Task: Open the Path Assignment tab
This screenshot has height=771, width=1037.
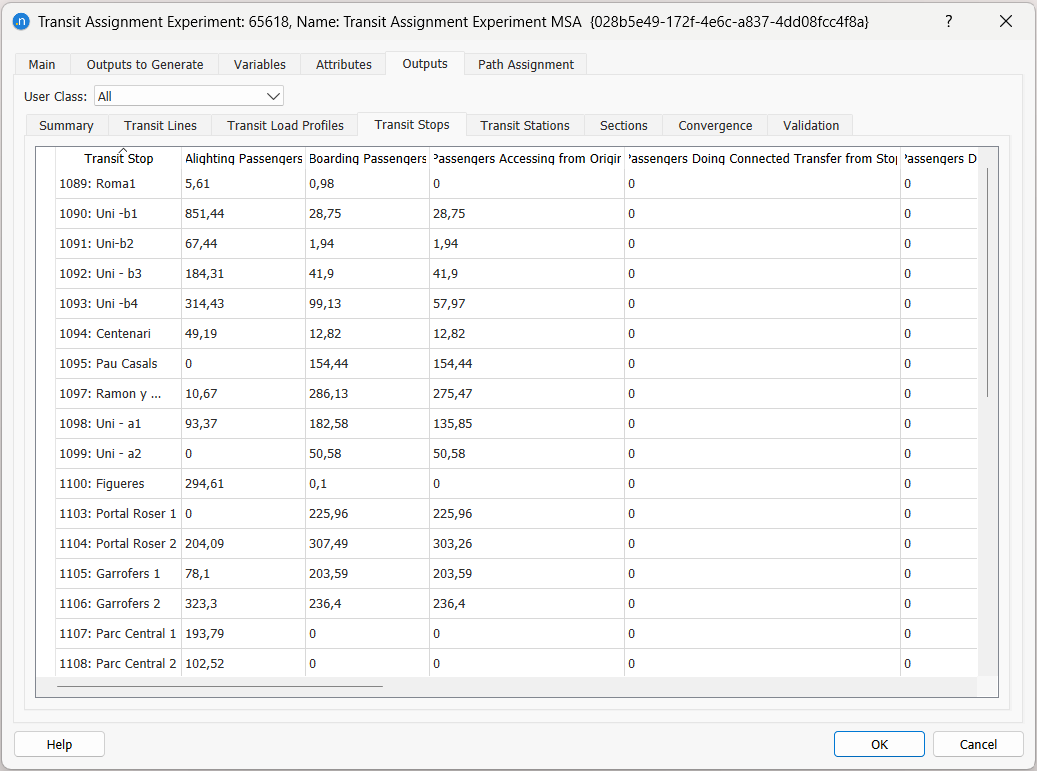Action: pos(525,63)
